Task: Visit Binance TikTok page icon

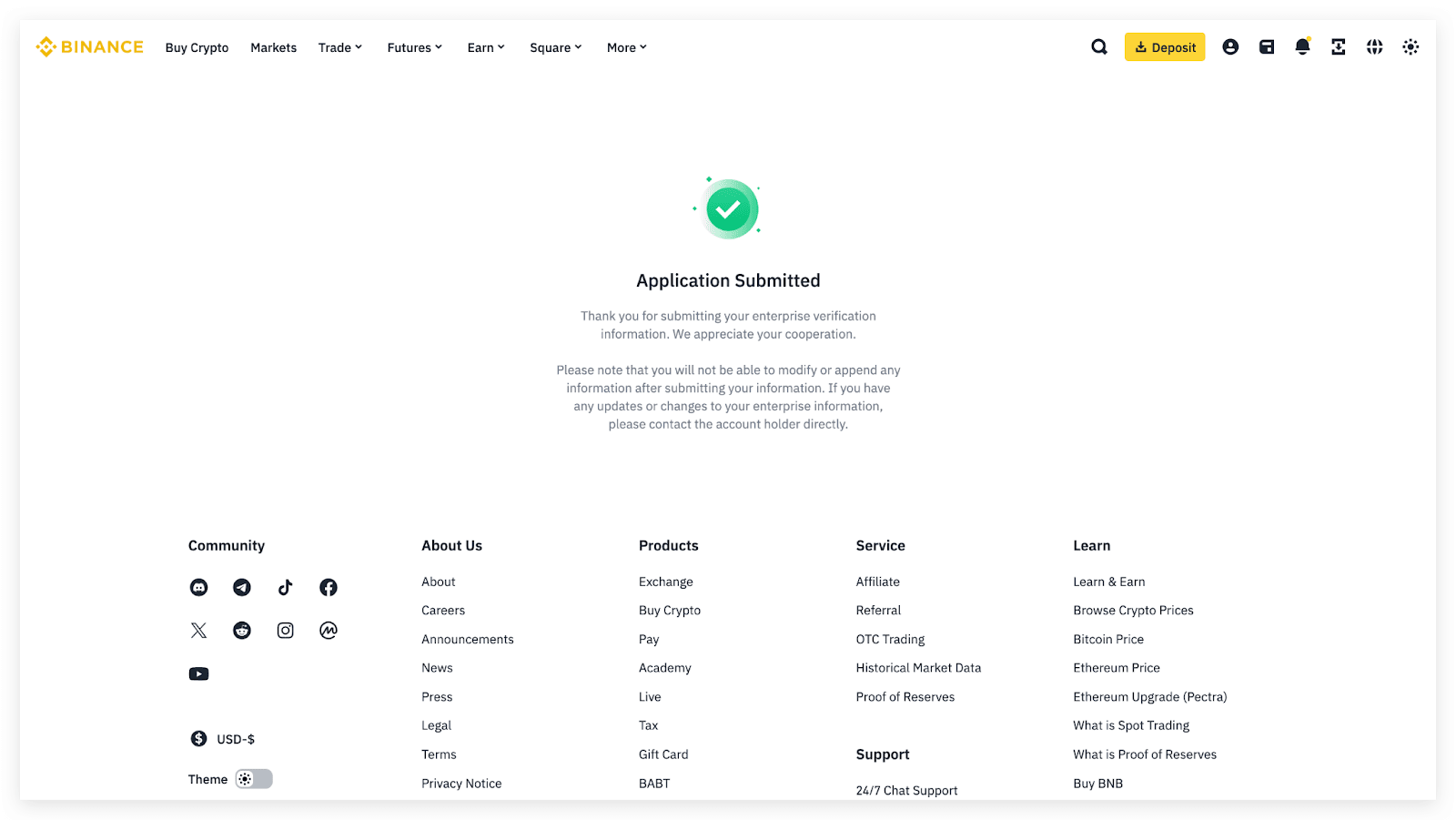Action: [285, 588]
